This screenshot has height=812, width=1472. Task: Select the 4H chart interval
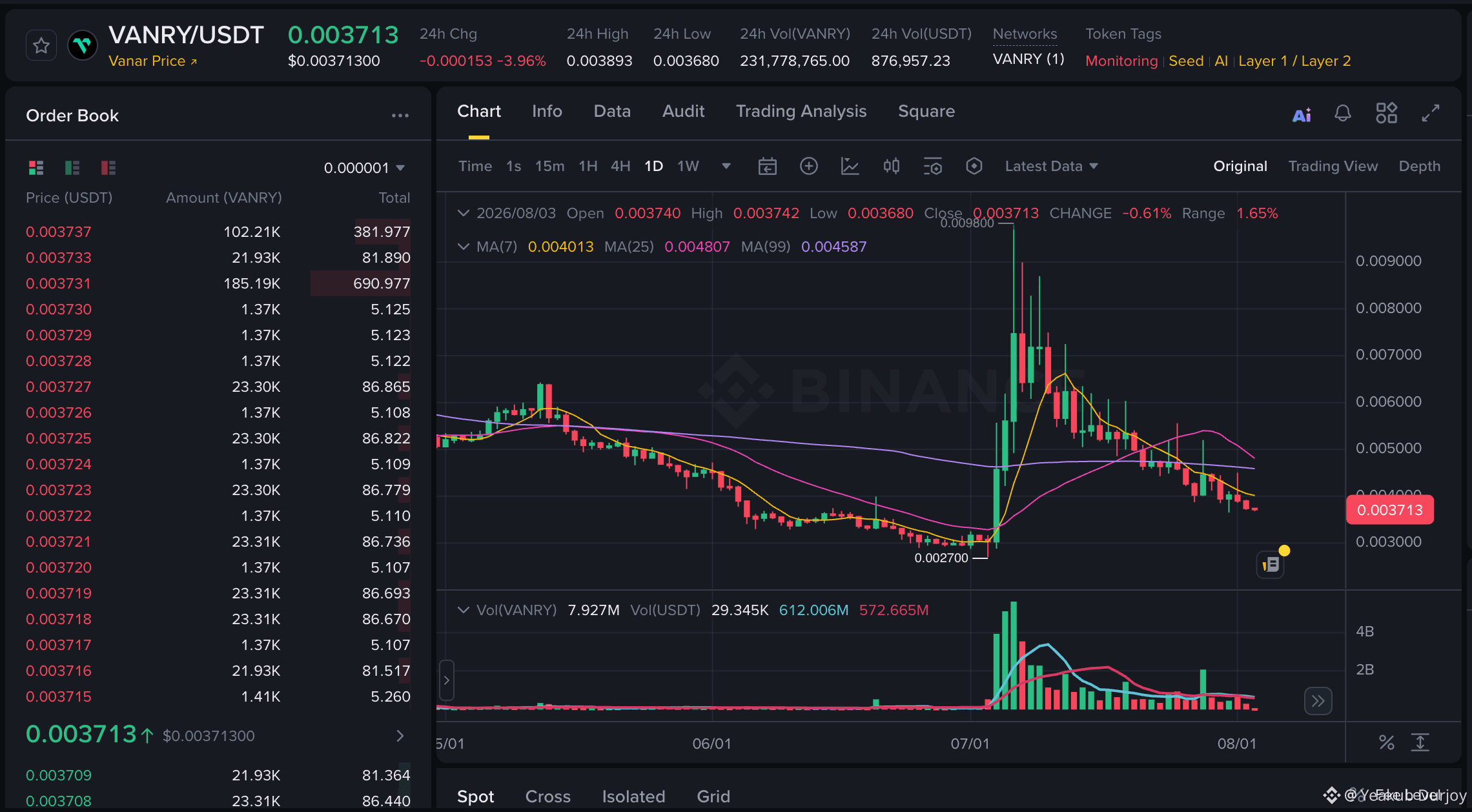coord(620,166)
